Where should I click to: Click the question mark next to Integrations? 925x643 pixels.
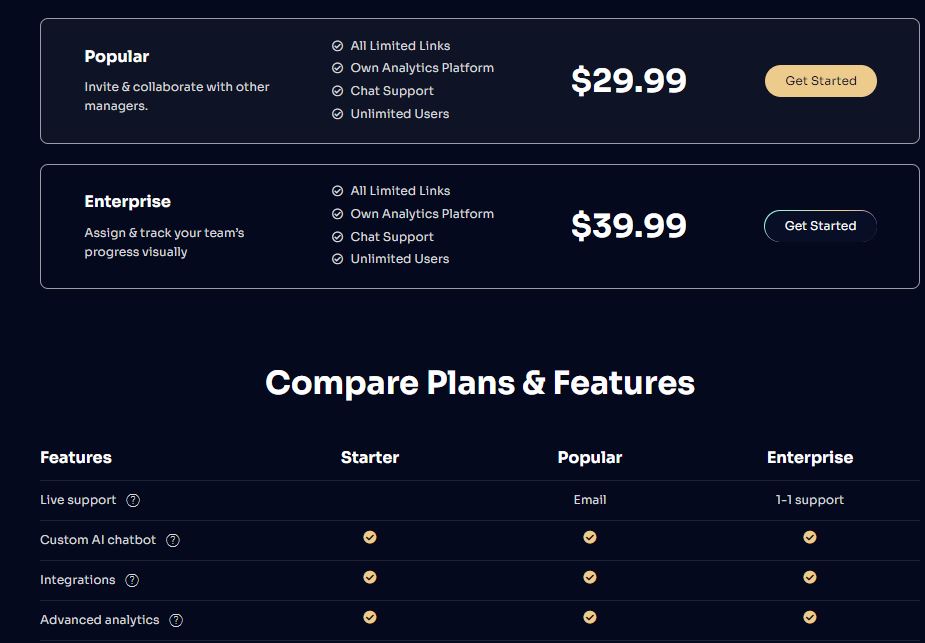pos(132,580)
